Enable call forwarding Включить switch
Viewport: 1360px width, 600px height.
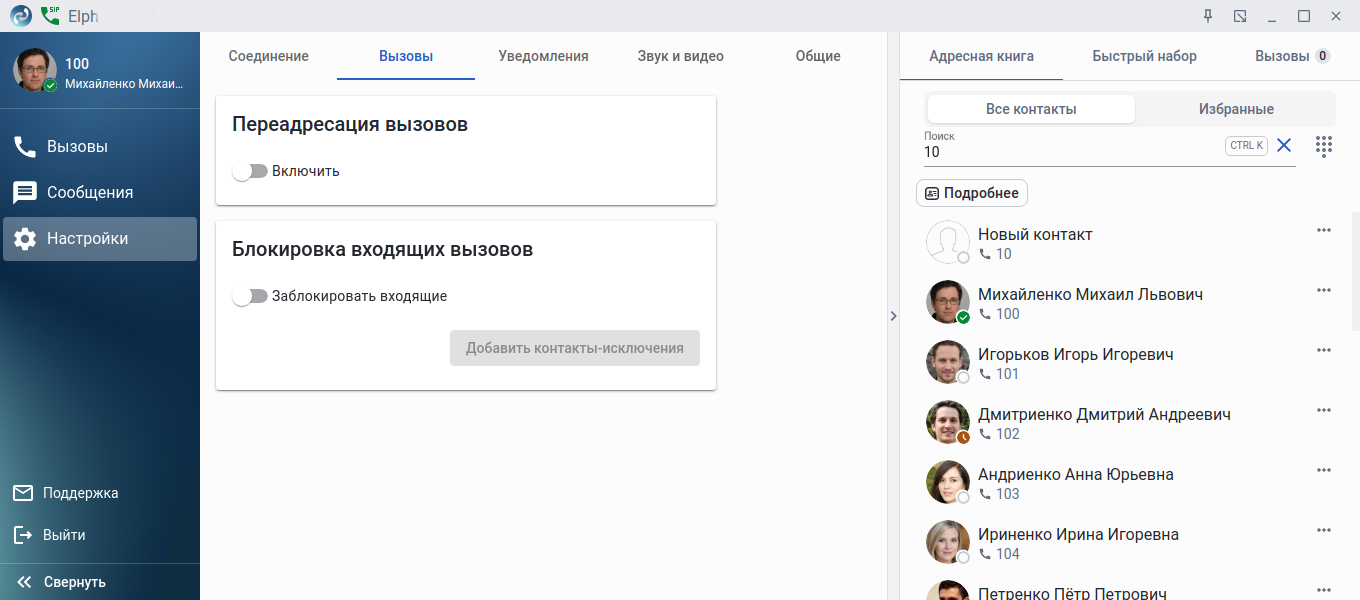pos(250,171)
